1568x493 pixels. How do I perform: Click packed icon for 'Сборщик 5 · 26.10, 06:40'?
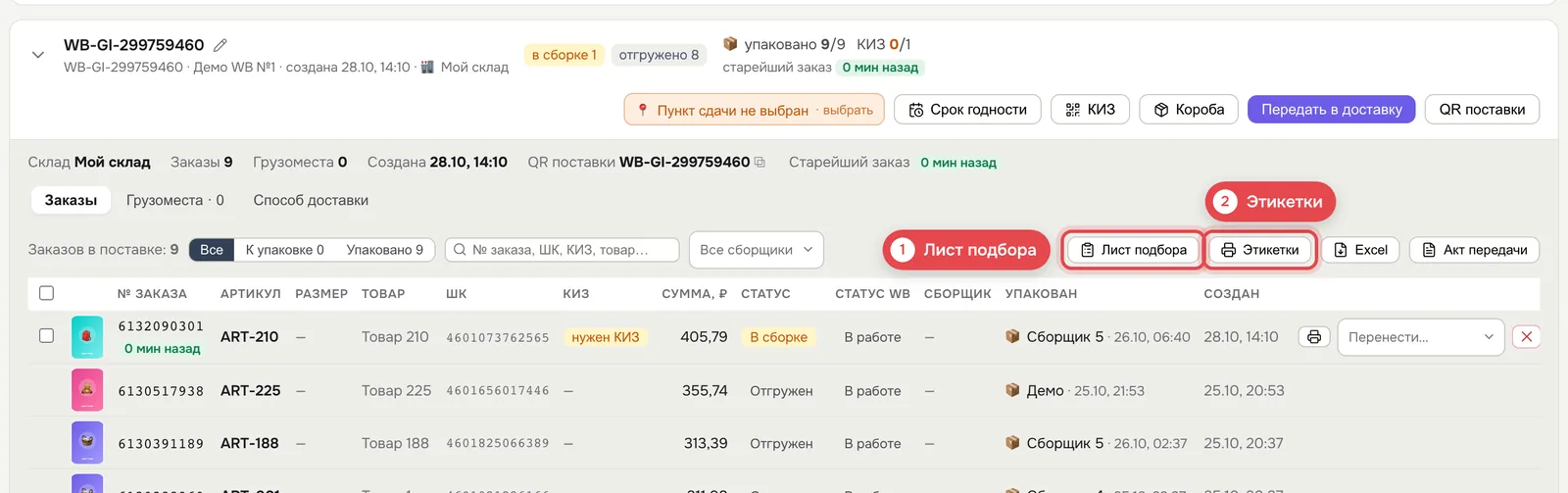[1012, 336]
